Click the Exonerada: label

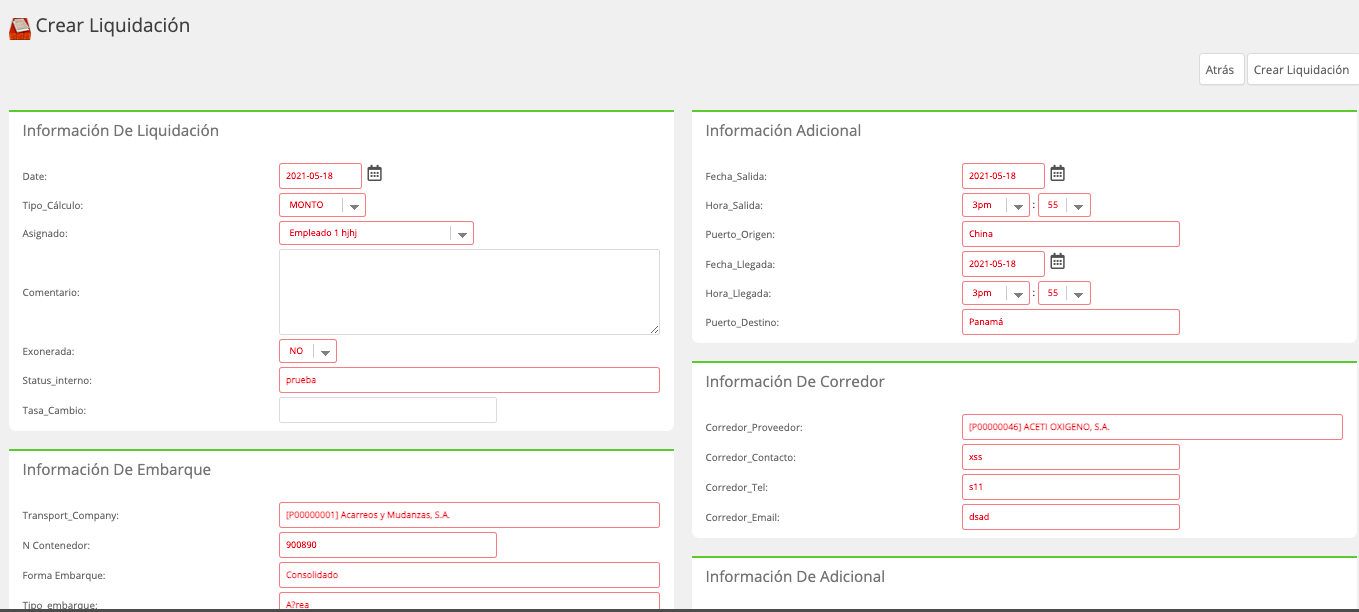coord(48,352)
